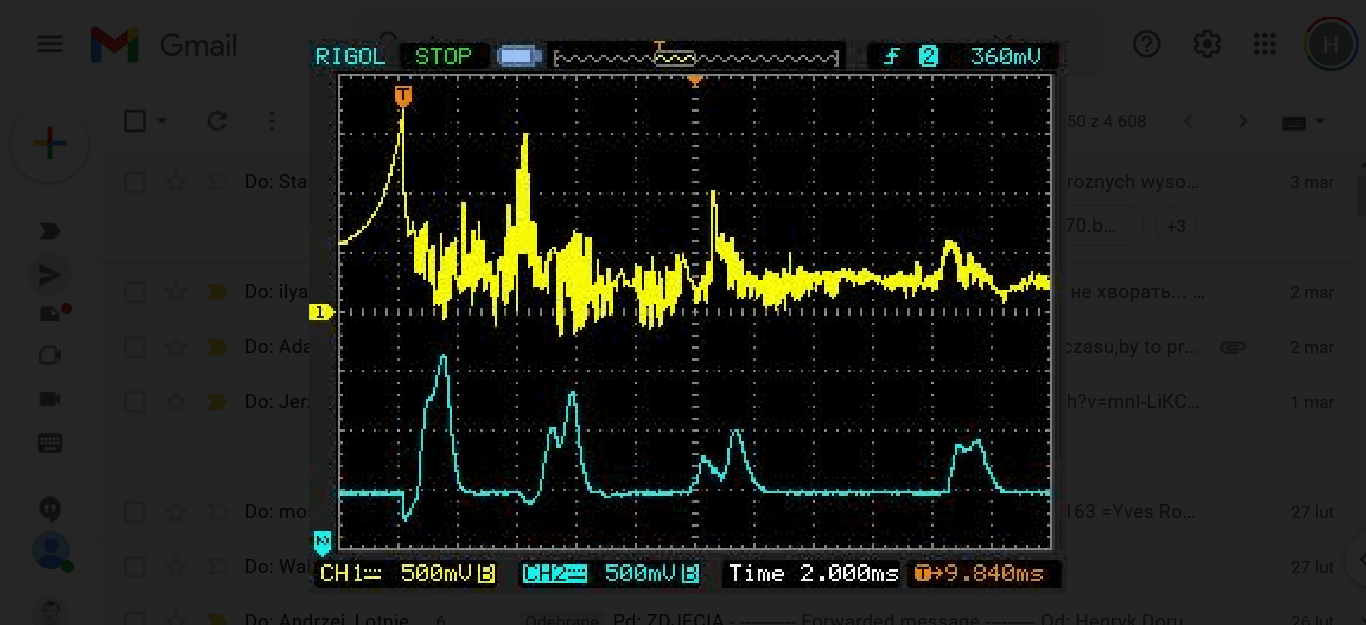Viewport: 1366px width, 625px height.
Task: Open the More options three-dot menu
Action: pyautogui.click(x=271, y=122)
